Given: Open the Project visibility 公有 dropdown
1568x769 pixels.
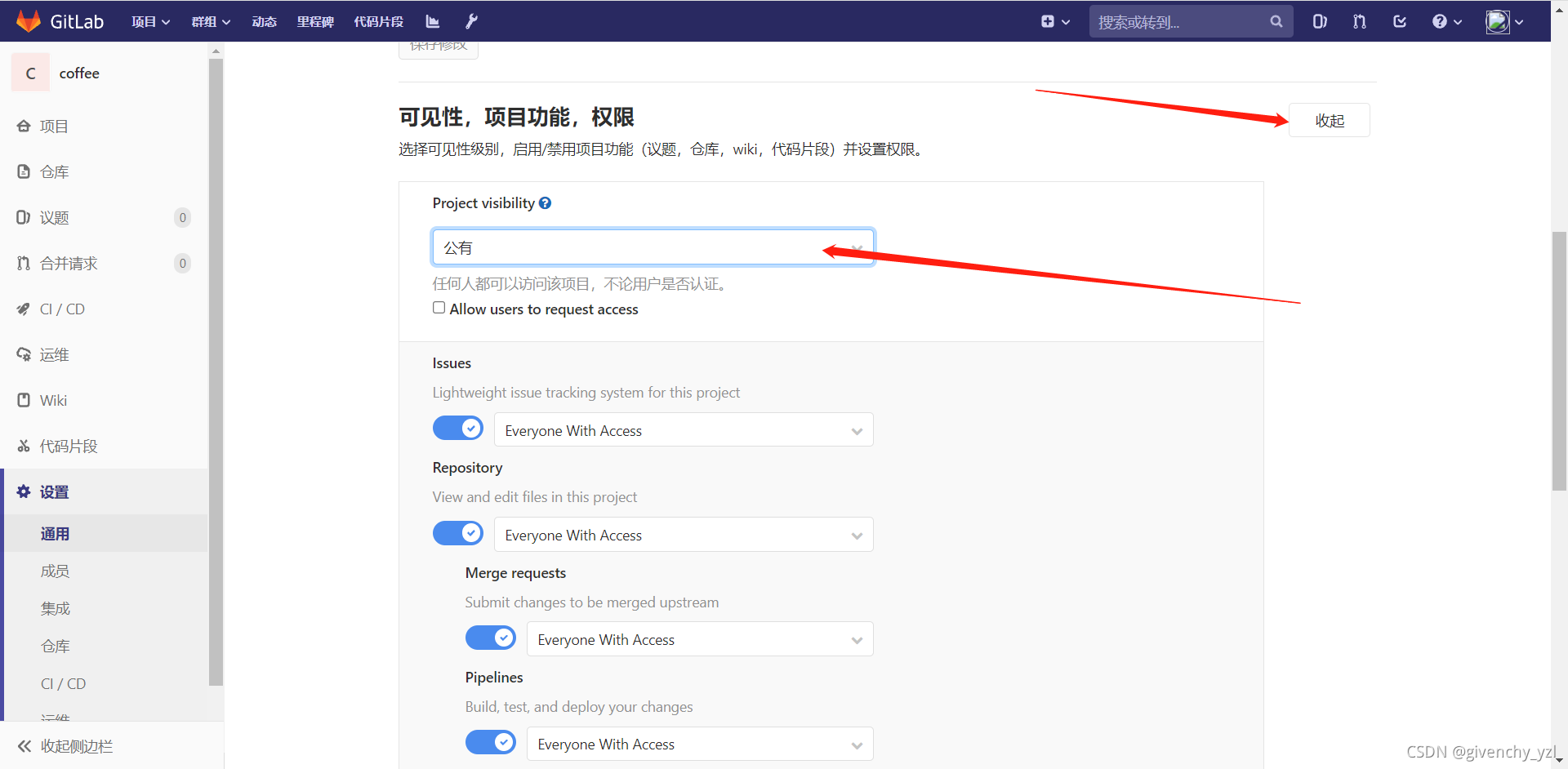Looking at the screenshot, I should point(653,247).
